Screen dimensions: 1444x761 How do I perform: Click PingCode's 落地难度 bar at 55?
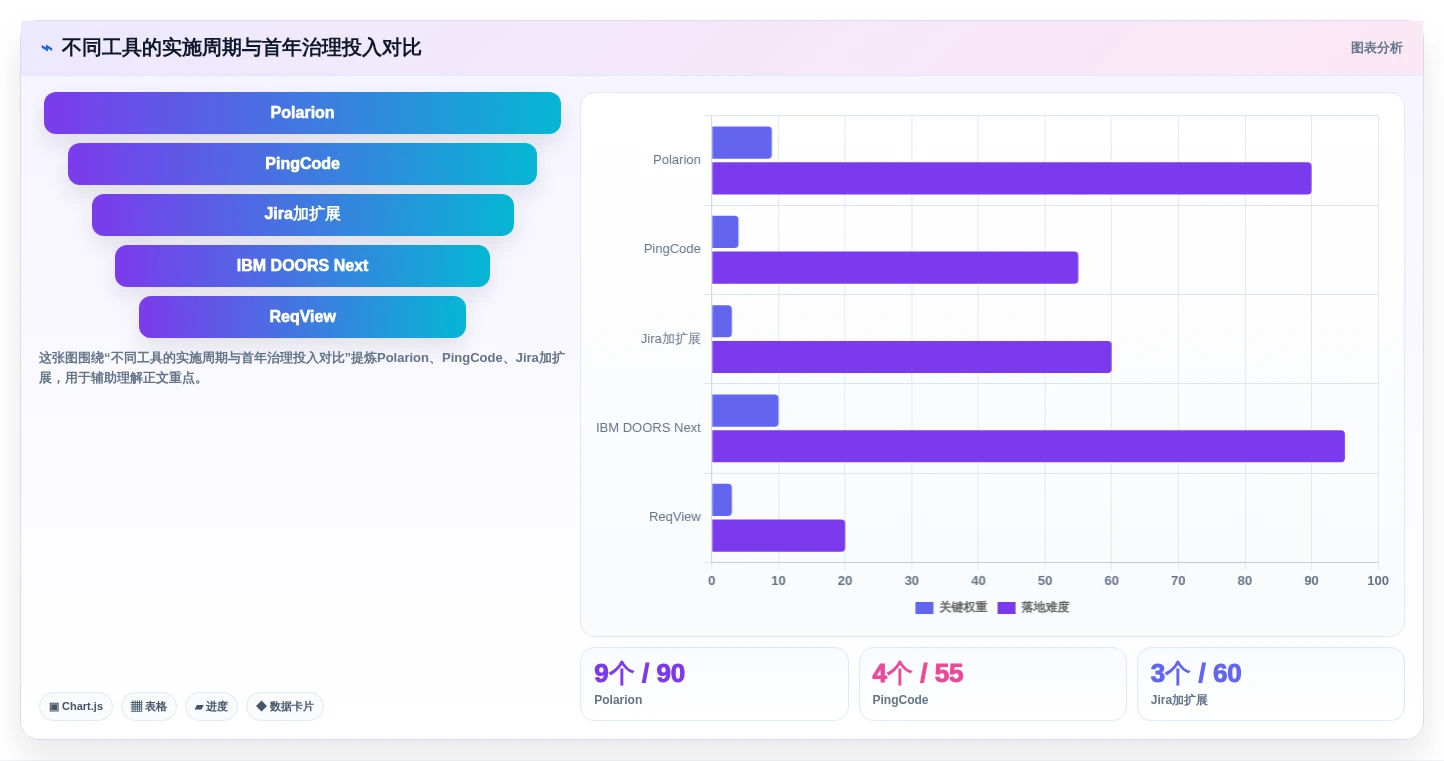click(x=895, y=268)
